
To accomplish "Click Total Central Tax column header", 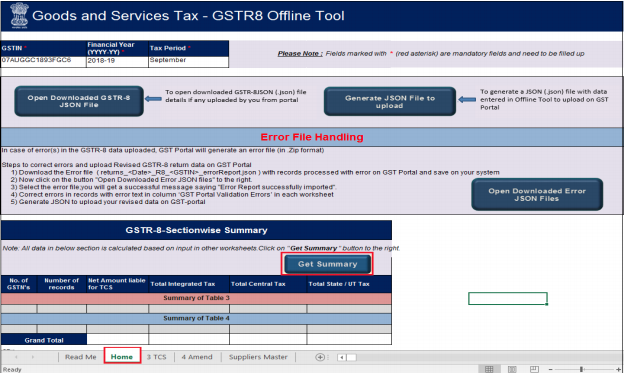I will click(x=268, y=284).
